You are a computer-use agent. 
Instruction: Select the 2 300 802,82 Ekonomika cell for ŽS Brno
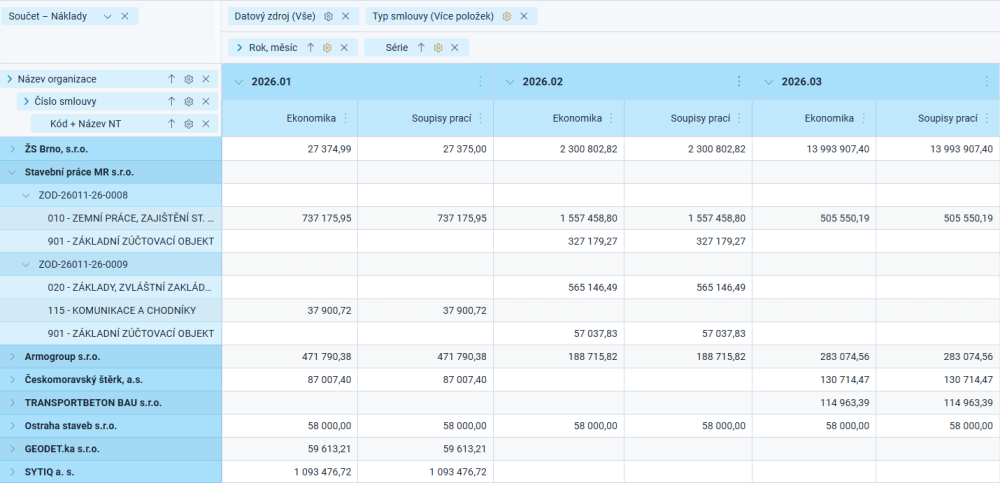point(559,149)
